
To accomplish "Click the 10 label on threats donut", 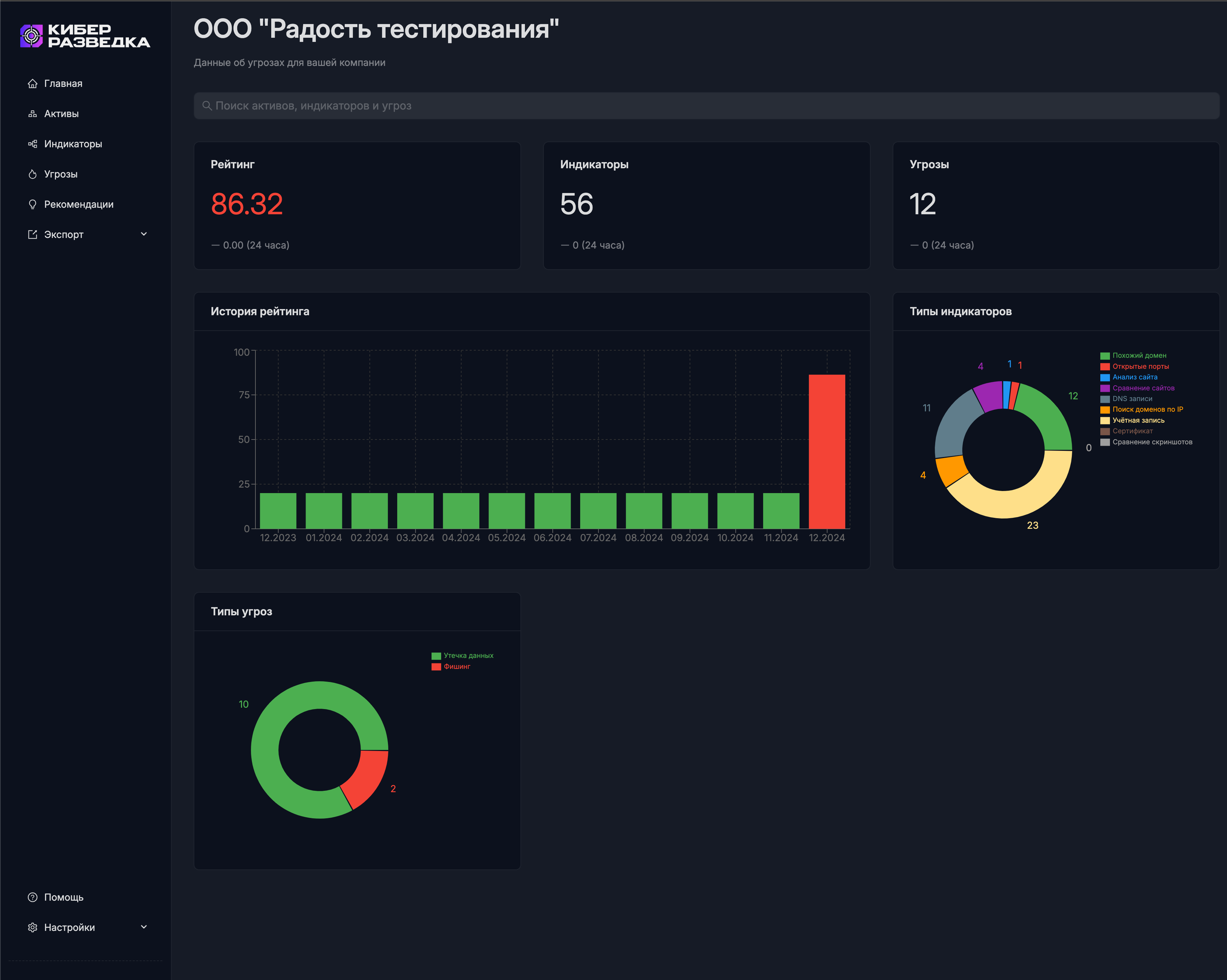I will (243, 705).
